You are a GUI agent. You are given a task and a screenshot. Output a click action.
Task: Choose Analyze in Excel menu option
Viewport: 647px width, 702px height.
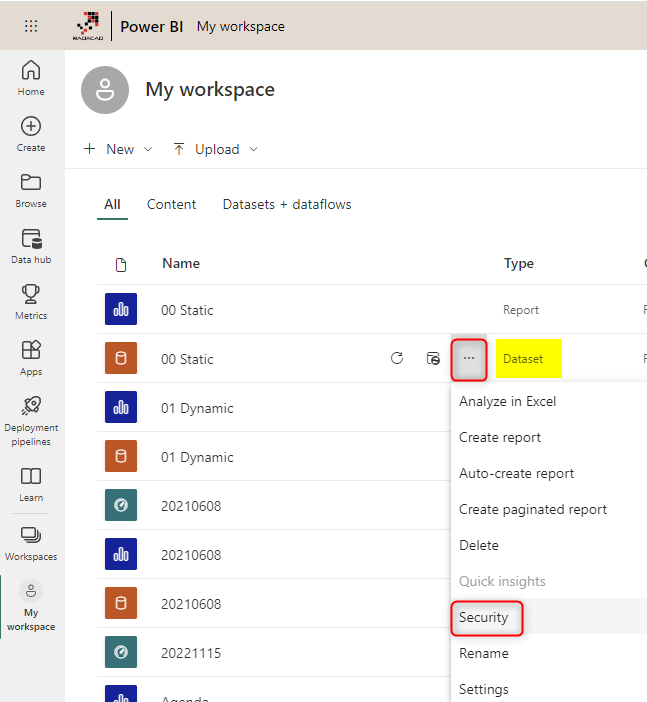[x=507, y=401]
